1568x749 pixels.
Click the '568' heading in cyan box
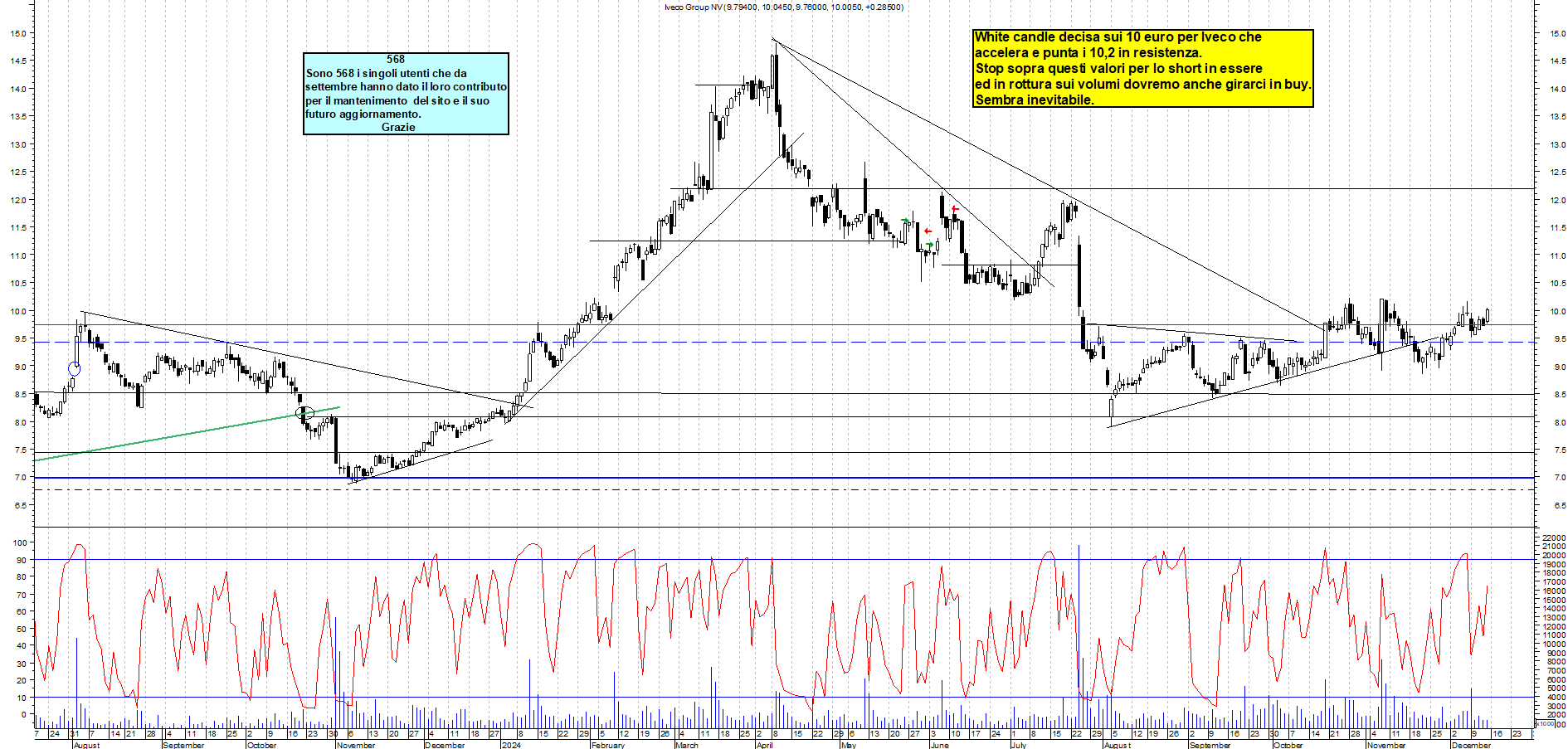396,59
